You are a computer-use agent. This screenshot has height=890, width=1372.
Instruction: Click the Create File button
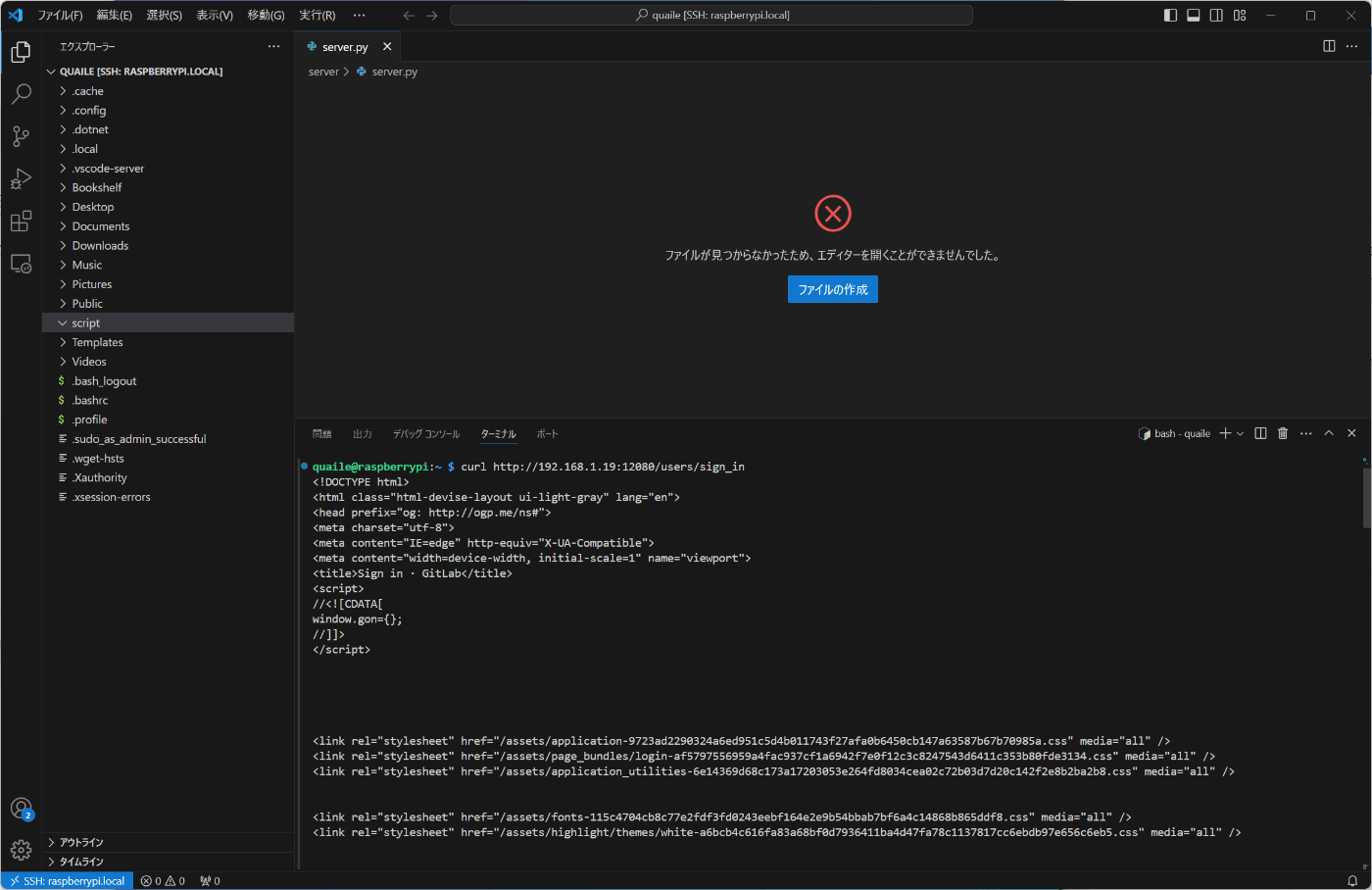pyautogui.click(x=833, y=289)
